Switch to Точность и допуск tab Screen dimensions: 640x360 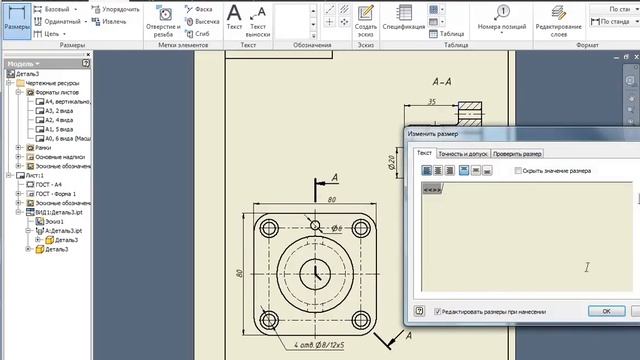(463, 154)
